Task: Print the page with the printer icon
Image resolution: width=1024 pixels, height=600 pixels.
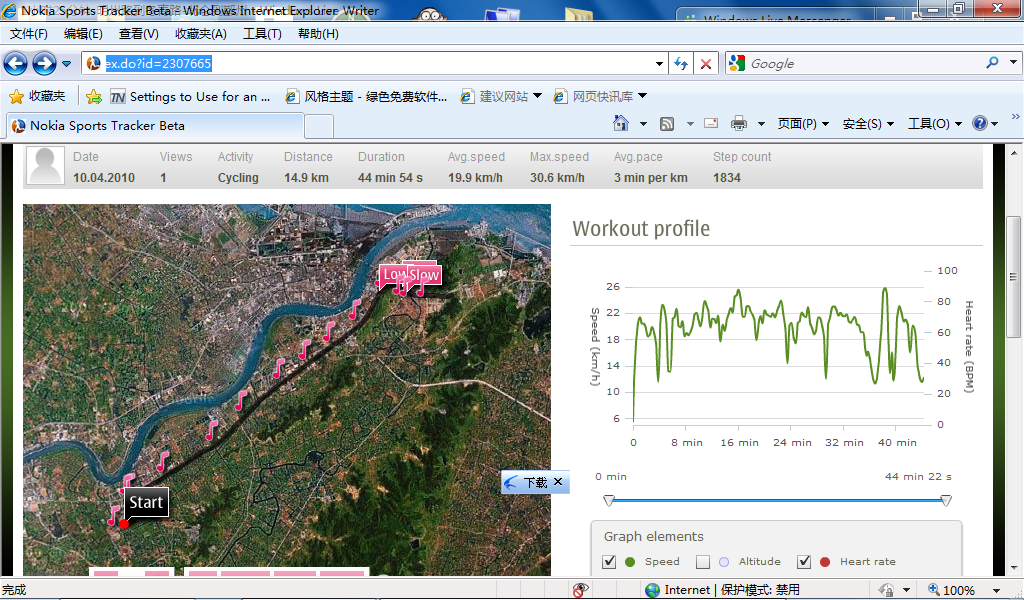Action: (x=739, y=123)
